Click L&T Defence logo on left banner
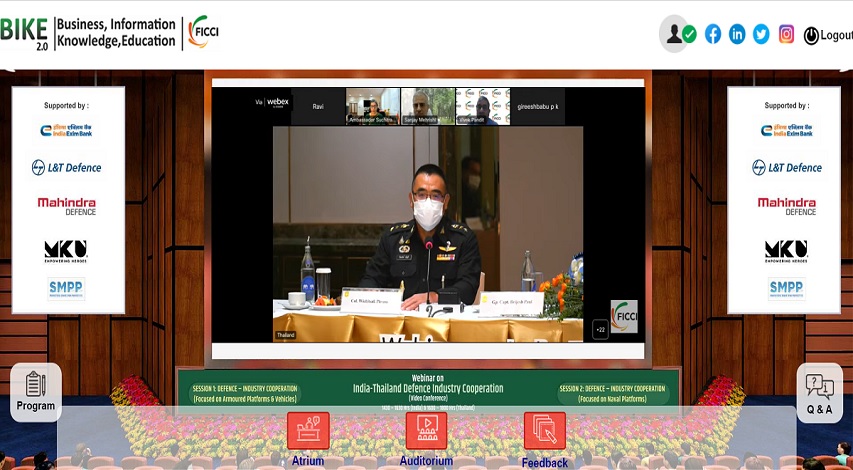Screen dimensions: 853x470 (66, 168)
